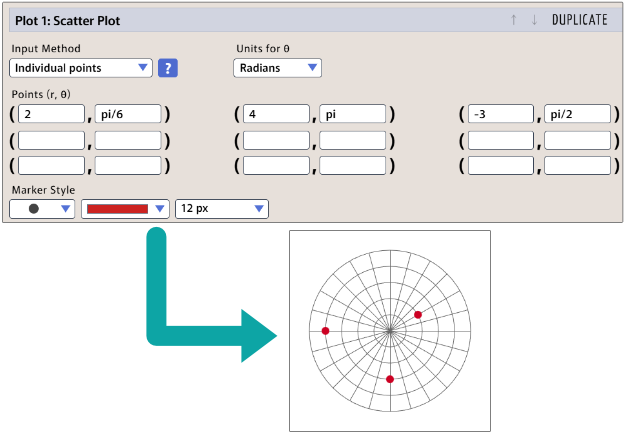The height and width of the screenshot is (437, 630).
Task: Open the red marker color dropdown
Action: [x=125, y=208]
